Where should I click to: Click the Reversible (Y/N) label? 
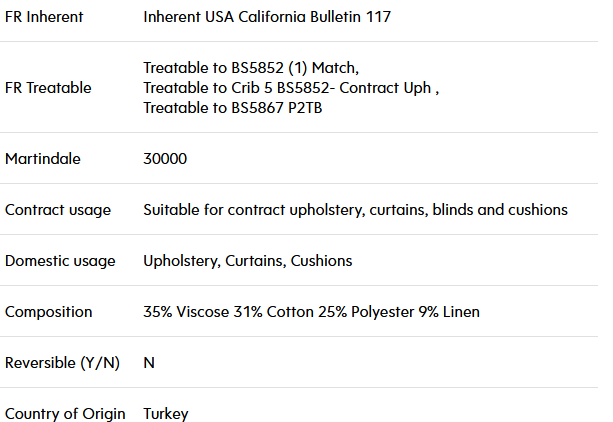coord(62,363)
